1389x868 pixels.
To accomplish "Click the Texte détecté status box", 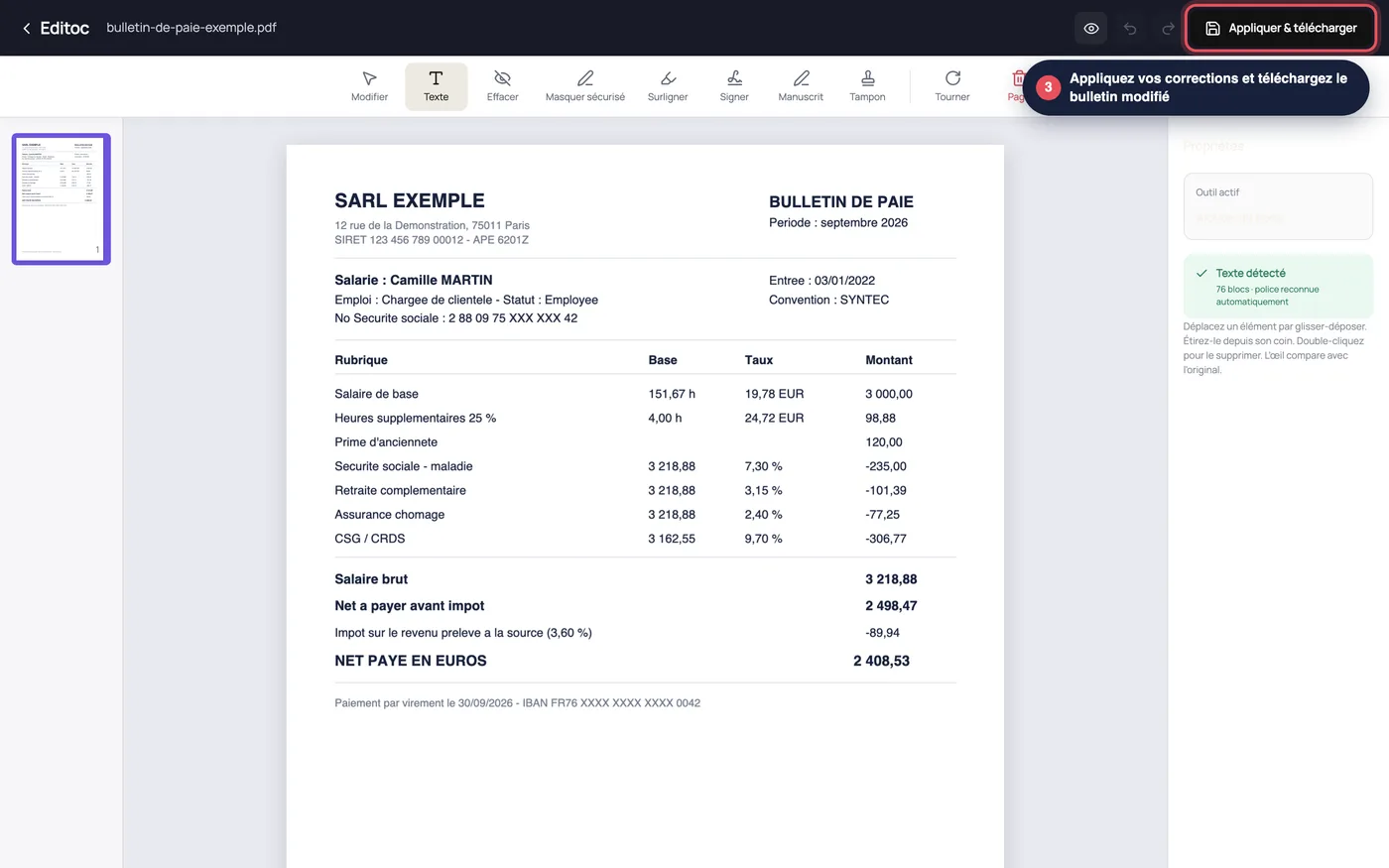I will tap(1278, 286).
